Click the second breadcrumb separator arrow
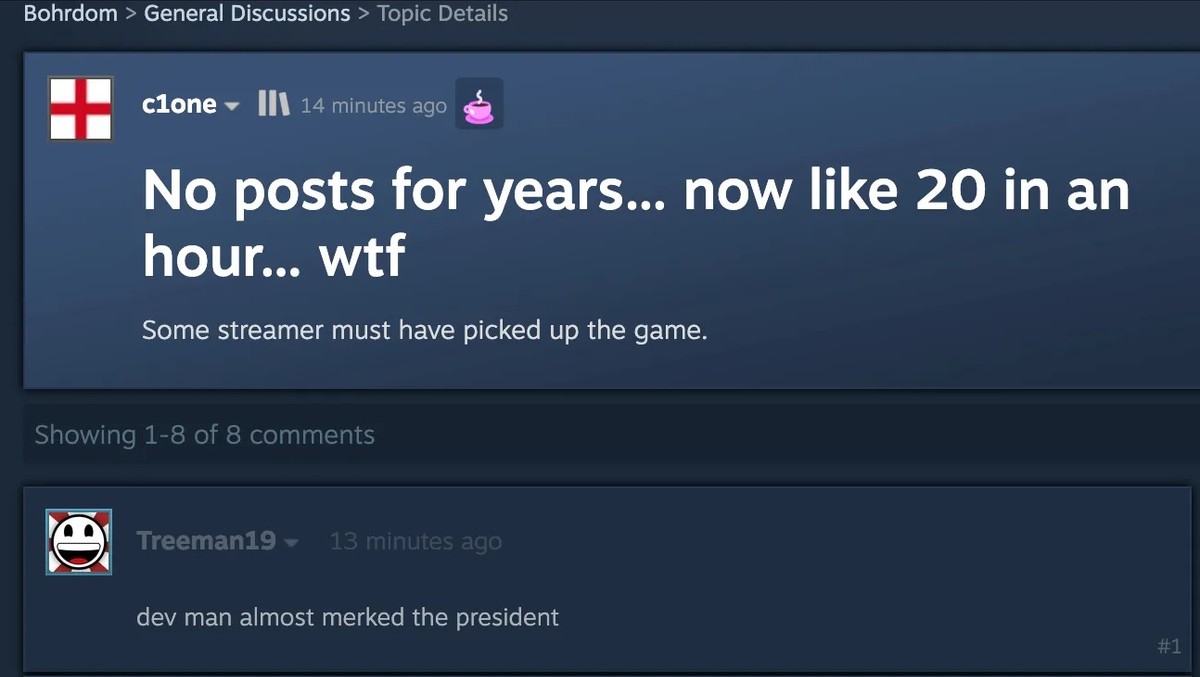The height and width of the screenshot is (677, 1200). click(364, 14)
